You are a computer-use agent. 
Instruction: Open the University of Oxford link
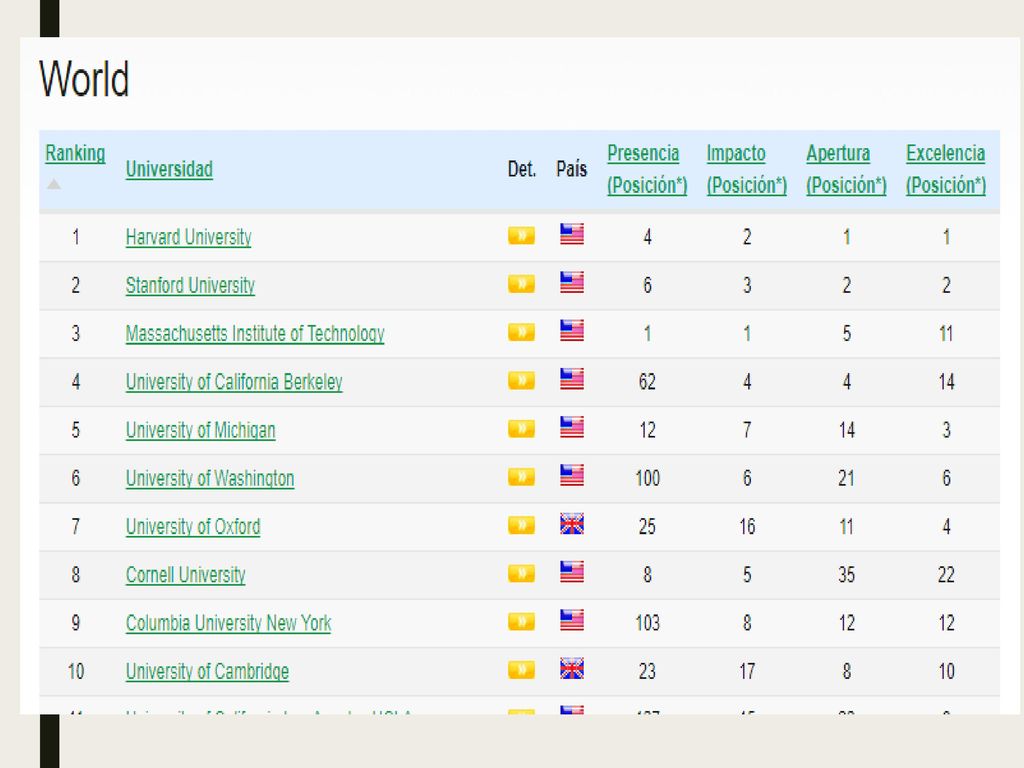pos(193,527)
